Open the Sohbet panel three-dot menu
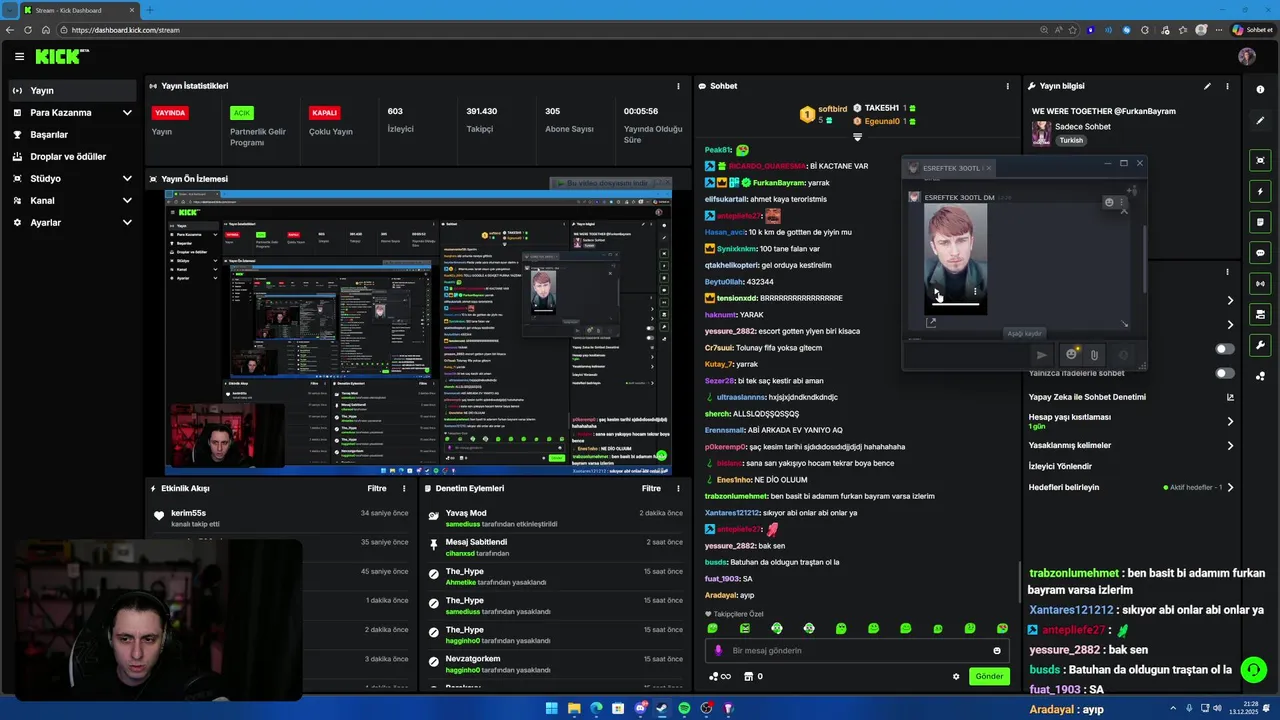 pos(1007,86)
